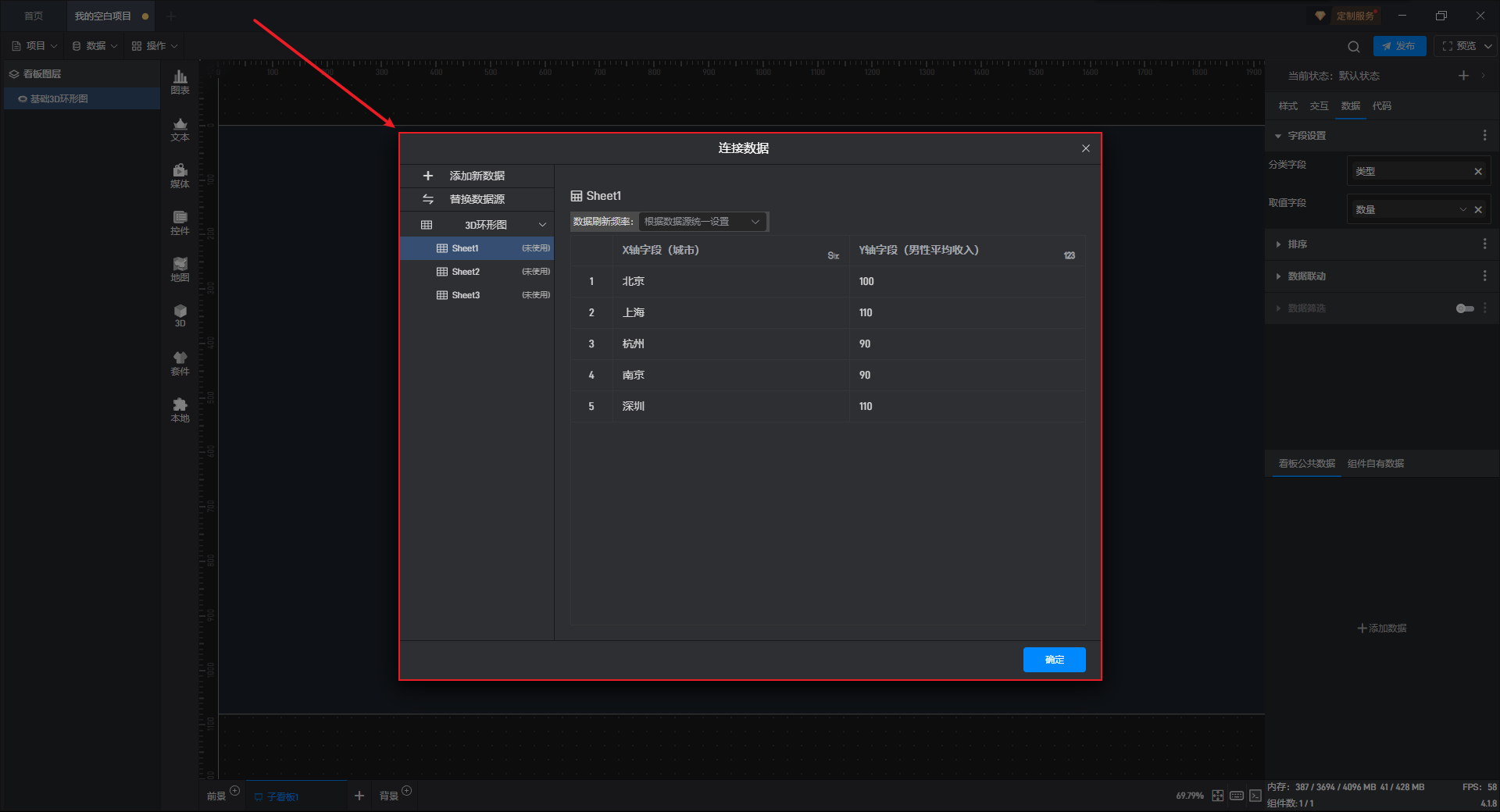Click the search magnifier icon in toolbar
1500x812 pixels.
pyautogui.click(x=1354, y=46)
